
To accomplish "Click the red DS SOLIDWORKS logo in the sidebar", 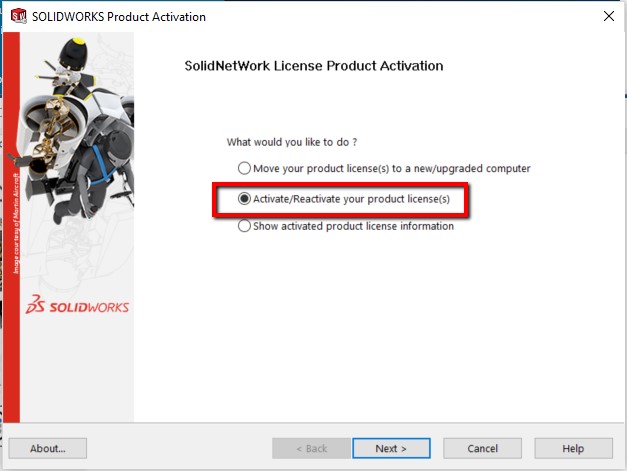I will [78, 305].
